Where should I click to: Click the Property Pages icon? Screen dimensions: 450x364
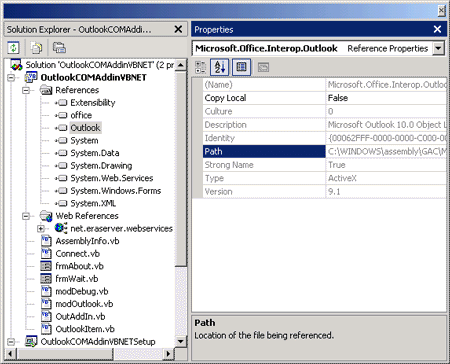click(x=263, y=67)
